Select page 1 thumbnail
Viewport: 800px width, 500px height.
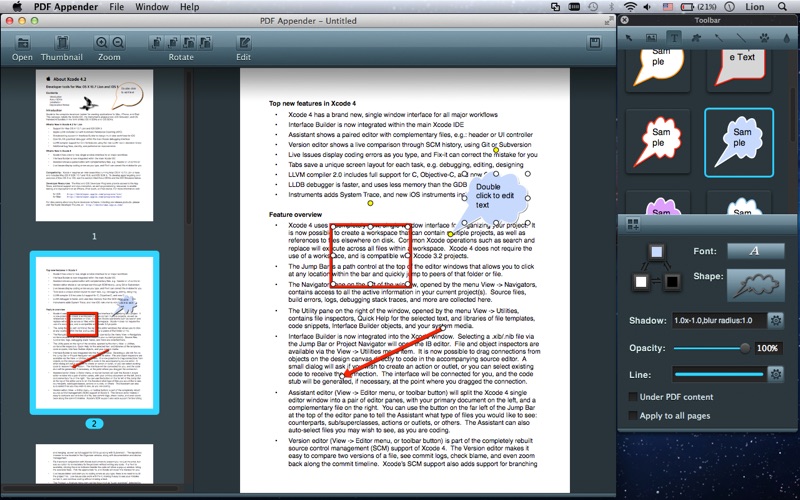point(94,145)
